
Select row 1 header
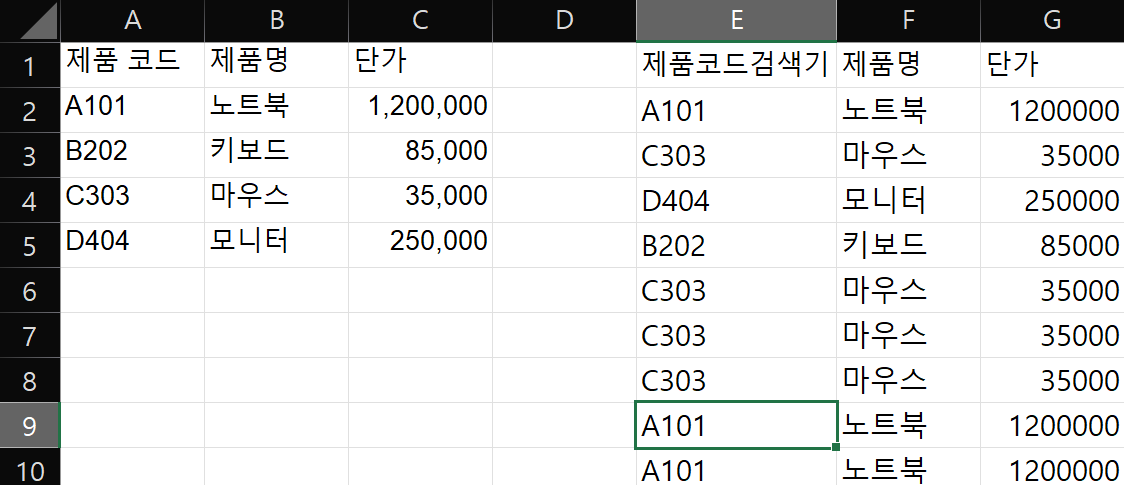click(30, 65)
